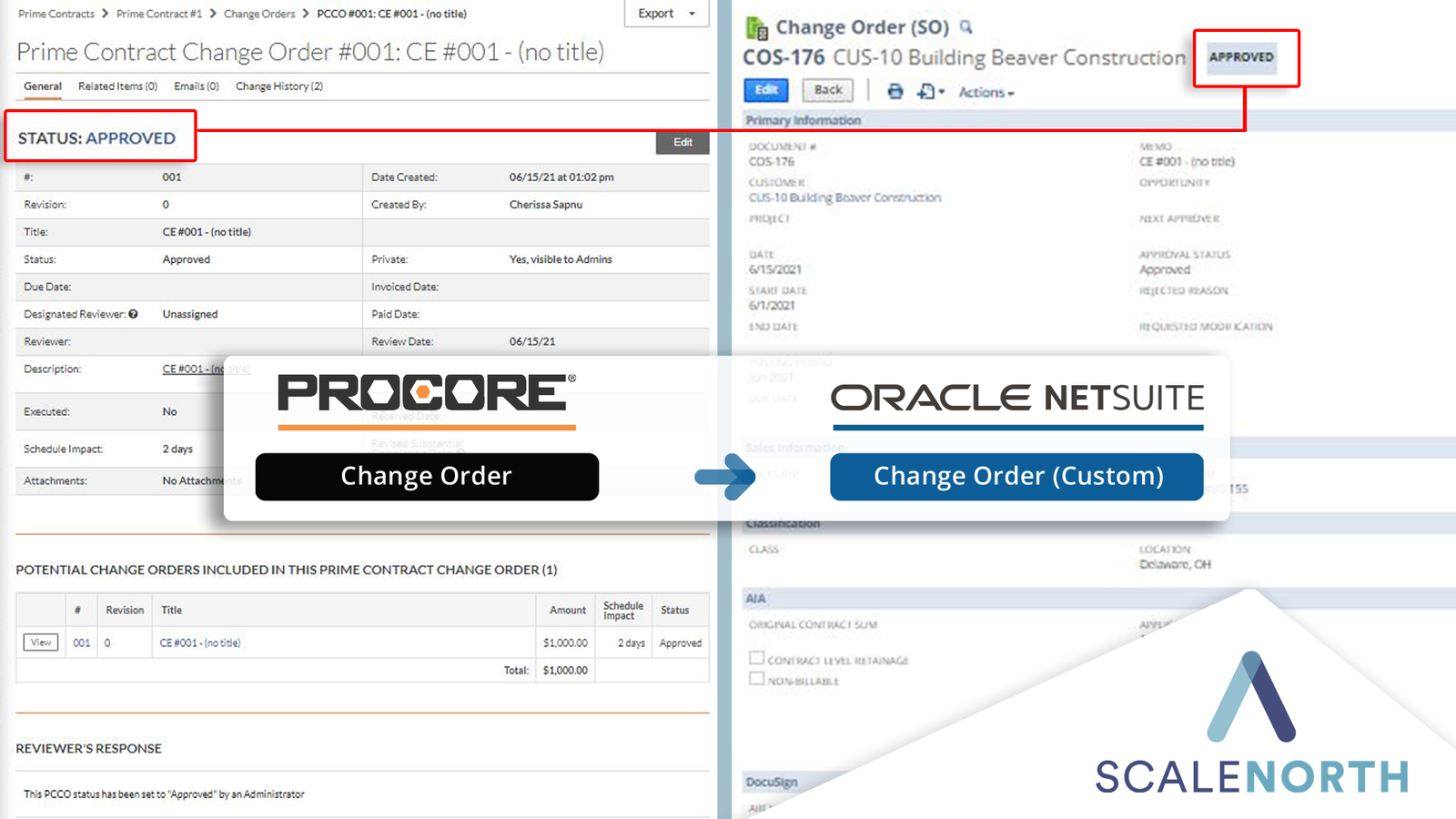Click help icon beside Designated Reviewer
The width and height of the screenshot is (1456, 819).
tap(134, 314)
